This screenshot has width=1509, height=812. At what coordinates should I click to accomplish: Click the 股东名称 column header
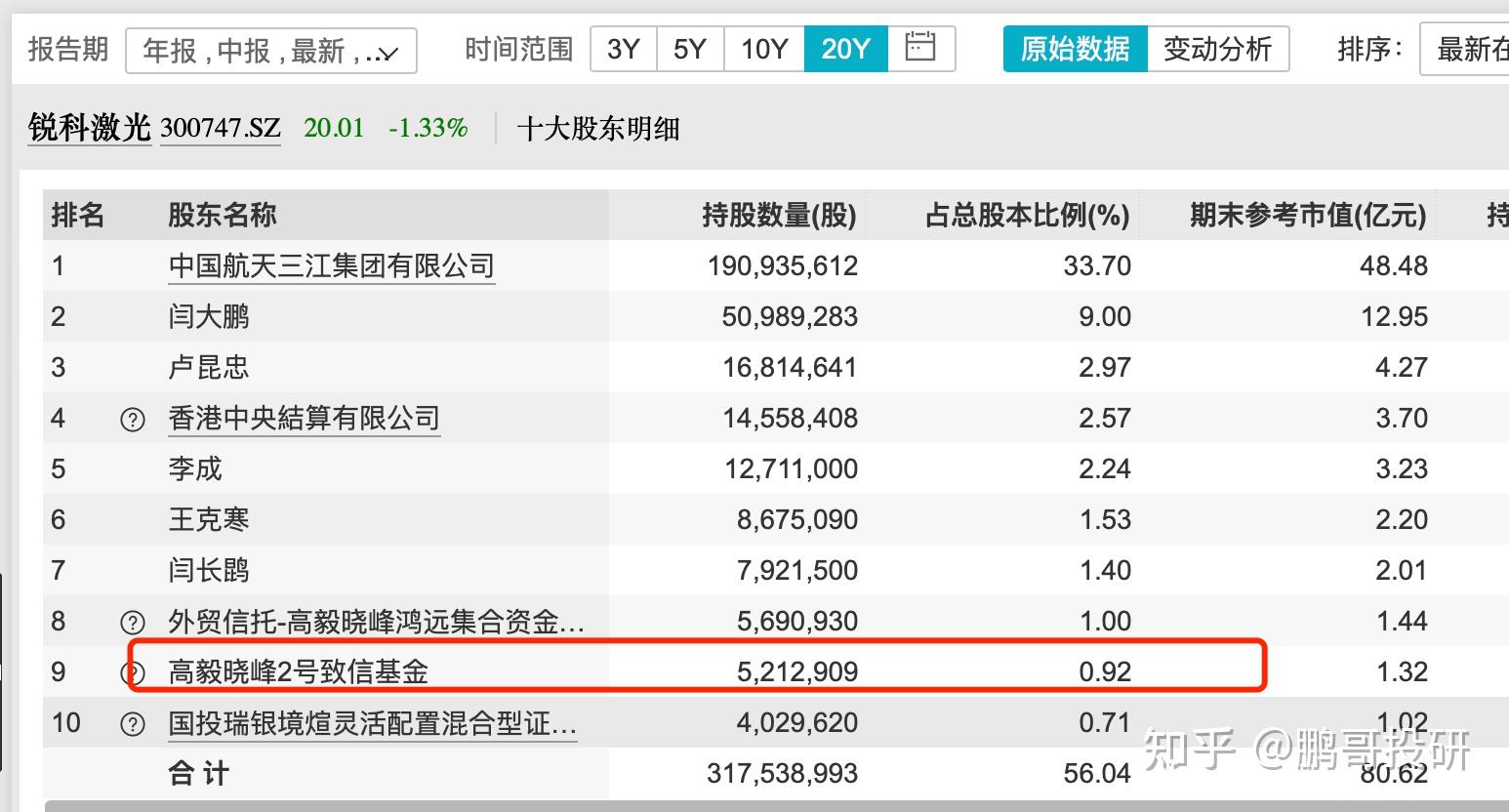tap(223, 215)
